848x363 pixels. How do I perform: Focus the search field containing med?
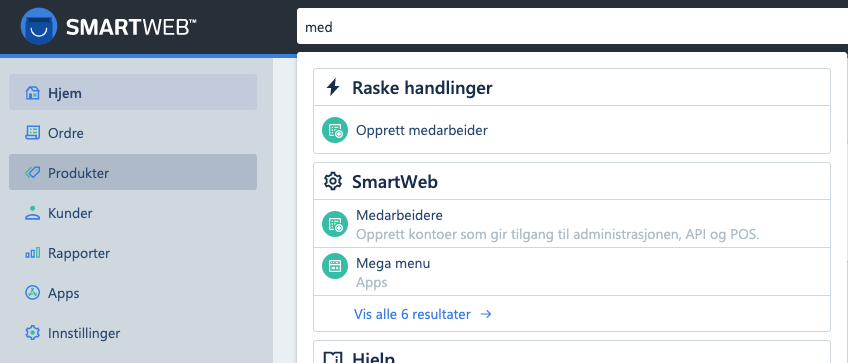pyautogui.click(x=572, y=27)
